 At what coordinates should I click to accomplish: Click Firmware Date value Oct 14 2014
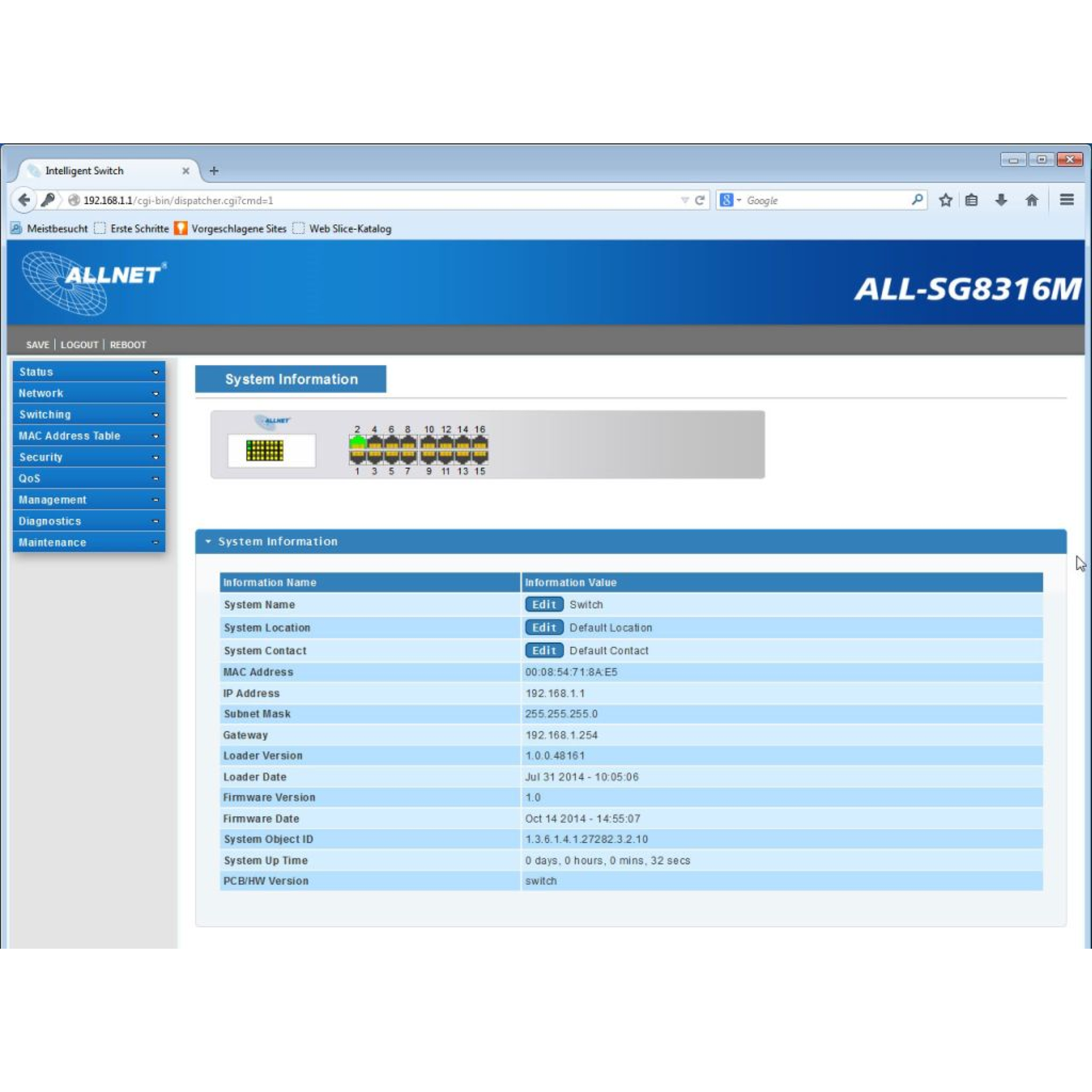(x=582, y=818)
